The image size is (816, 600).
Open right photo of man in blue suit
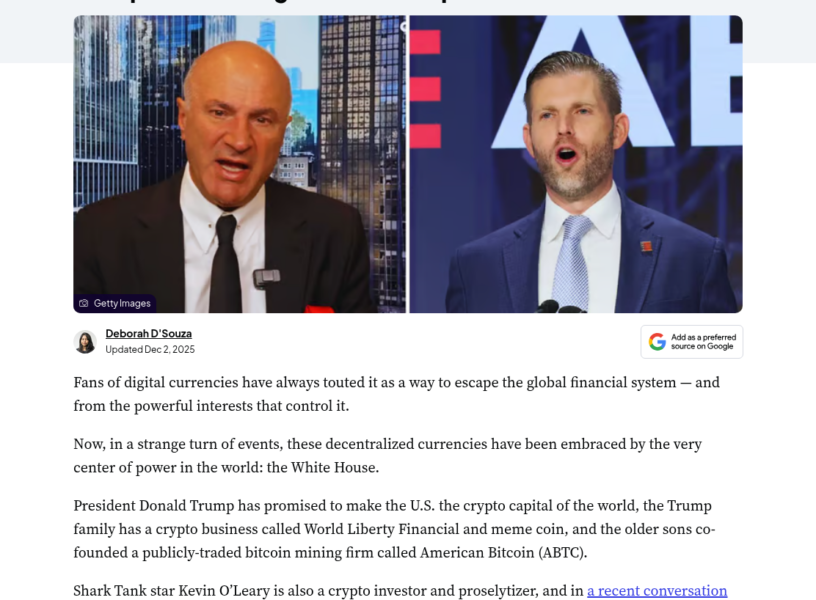576,164
